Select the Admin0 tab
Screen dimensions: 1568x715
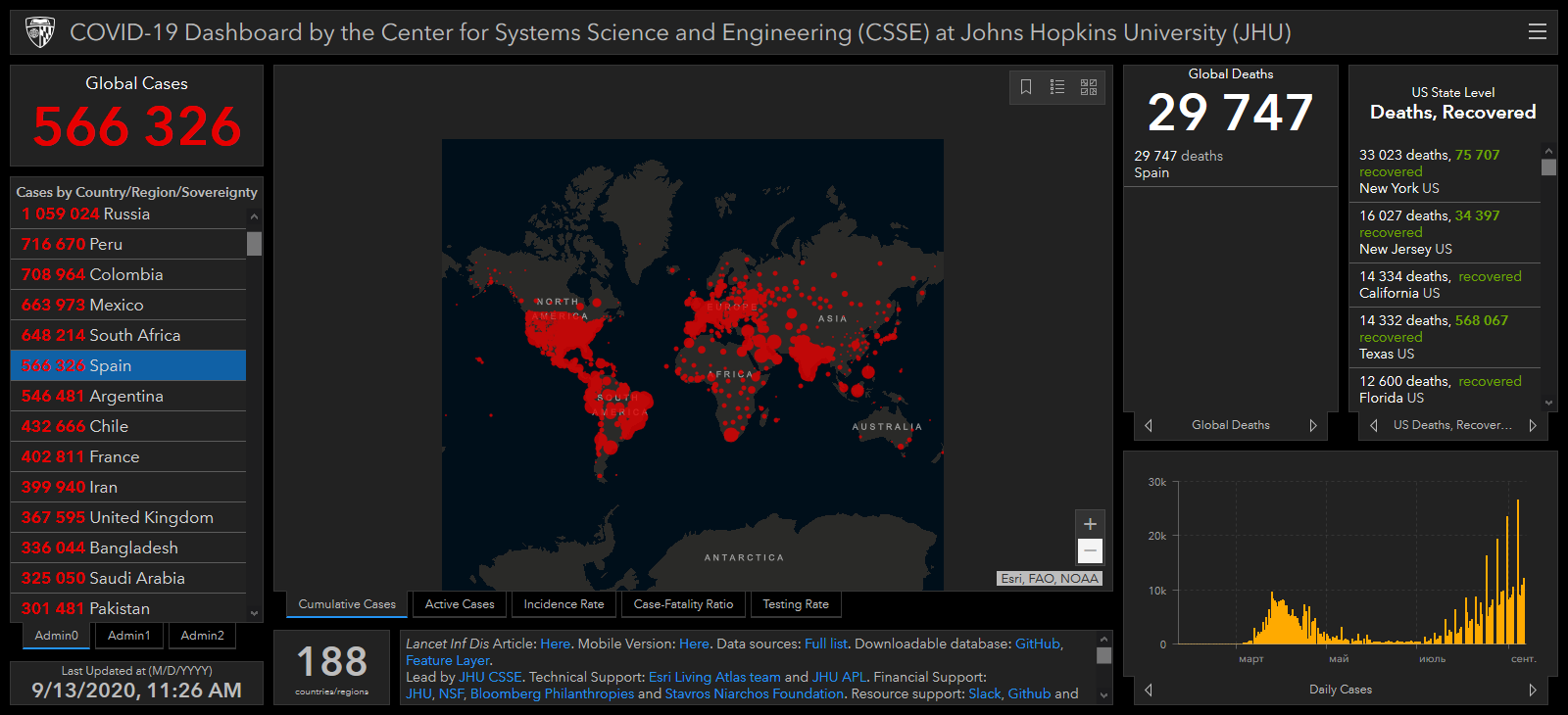coord(57,636)
